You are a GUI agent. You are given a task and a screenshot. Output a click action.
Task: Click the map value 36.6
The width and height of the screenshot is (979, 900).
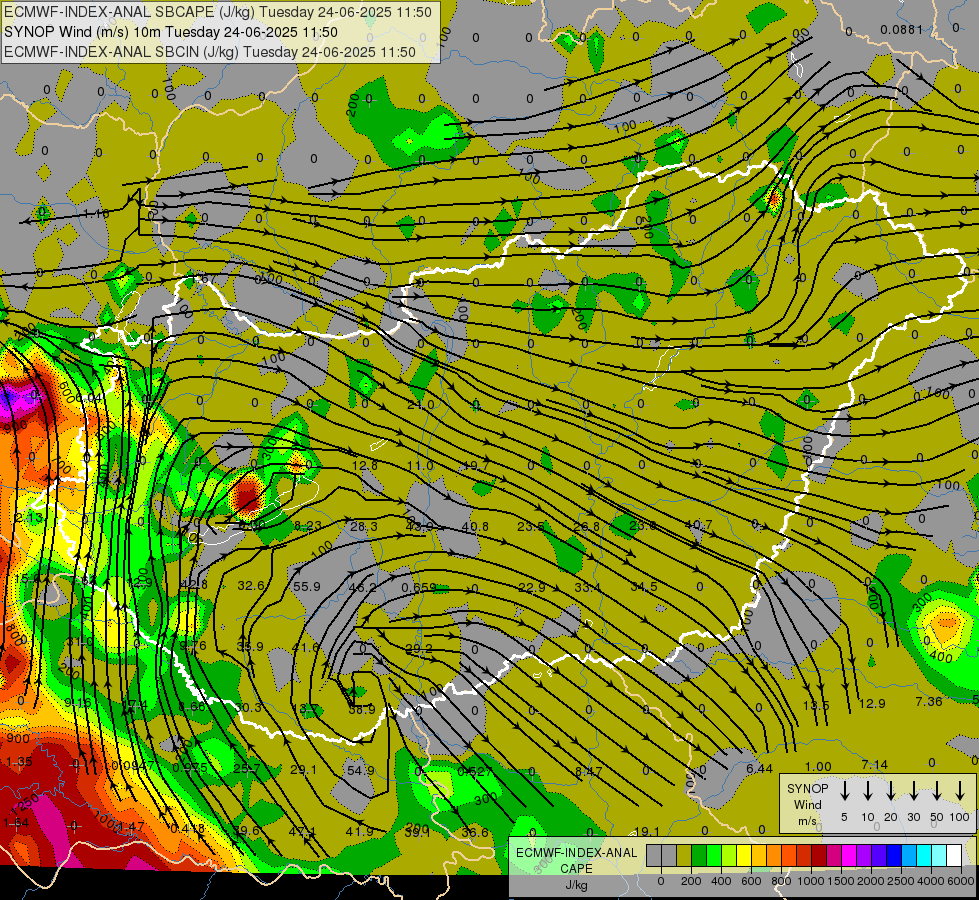click(475, 832)
